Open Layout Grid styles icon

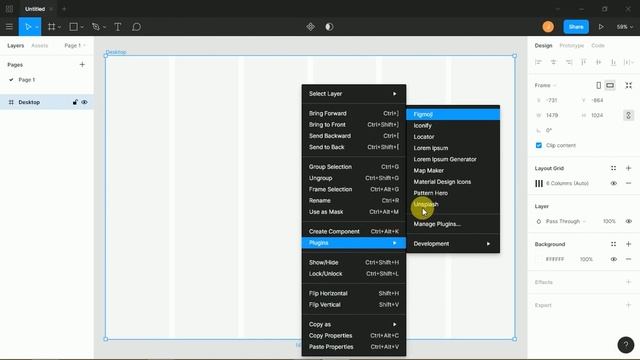613,168
